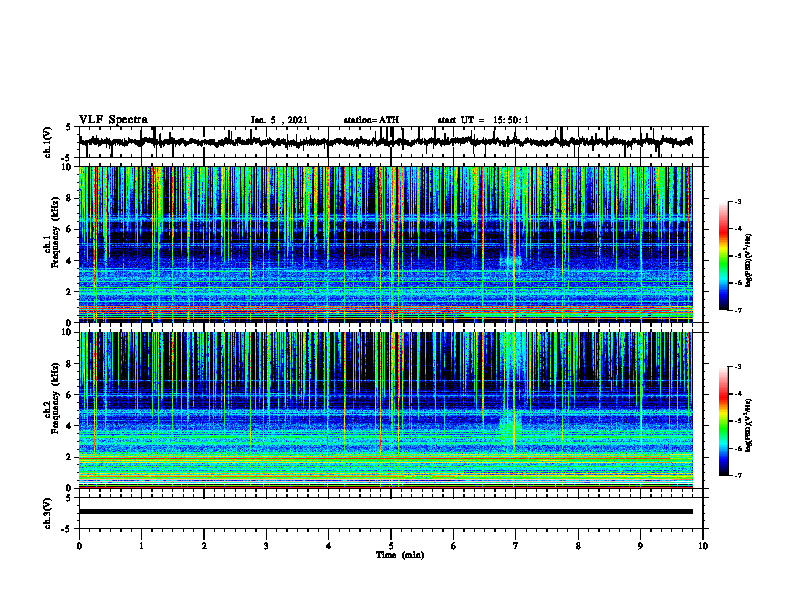Click the ch.1 voltage waveform trace

pos(386,142)
